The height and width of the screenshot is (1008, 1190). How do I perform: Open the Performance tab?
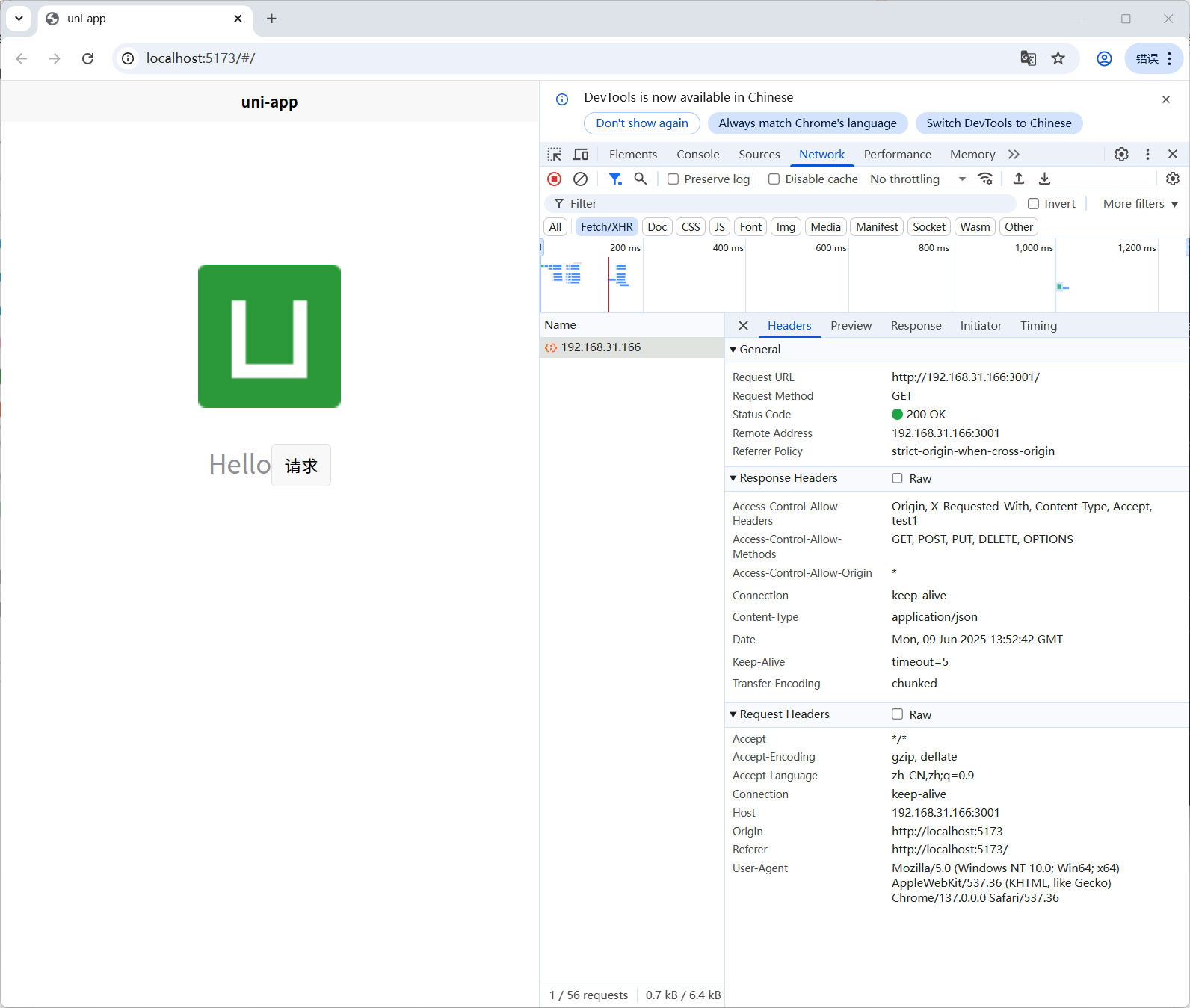[x=897, y=155]
